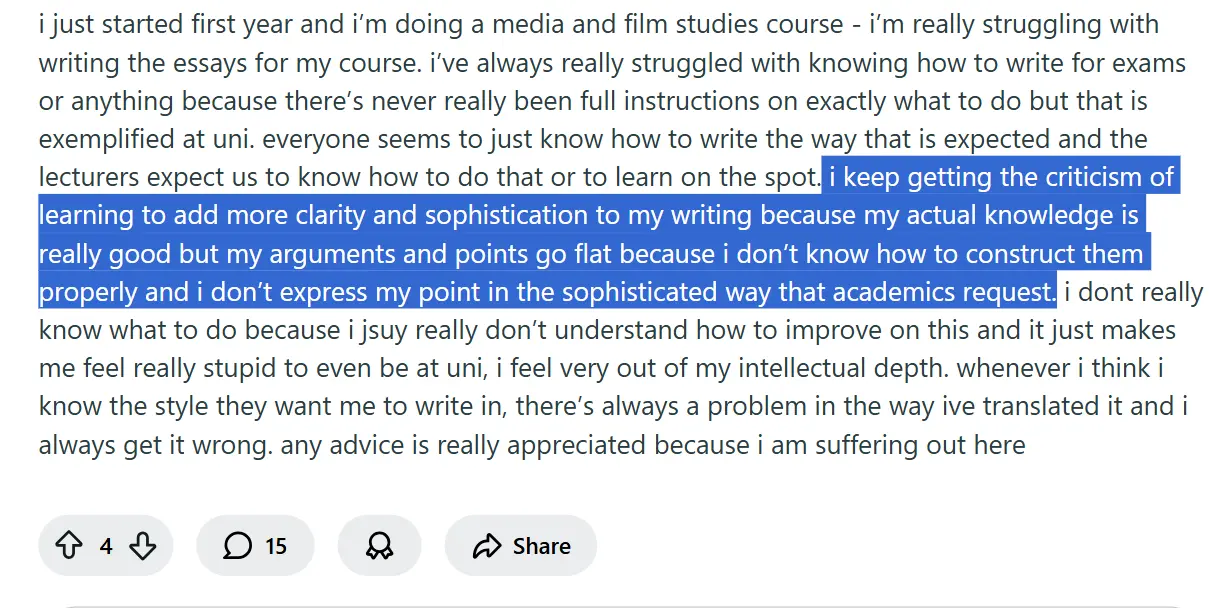Upvote the post
Viewport: 1223px width, 608px height.
coord(68,546)
